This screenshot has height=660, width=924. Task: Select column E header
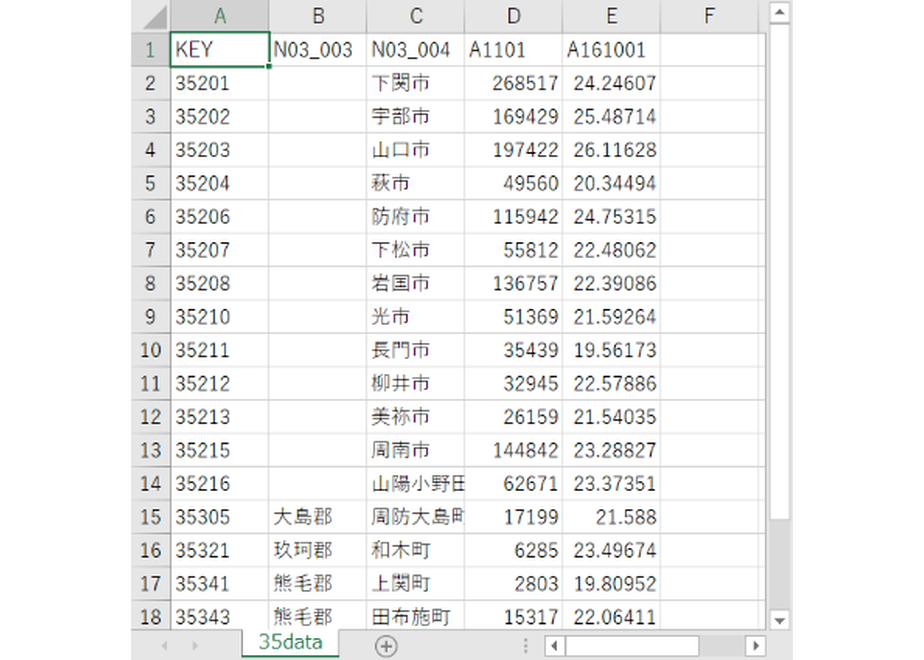point(611,16)
